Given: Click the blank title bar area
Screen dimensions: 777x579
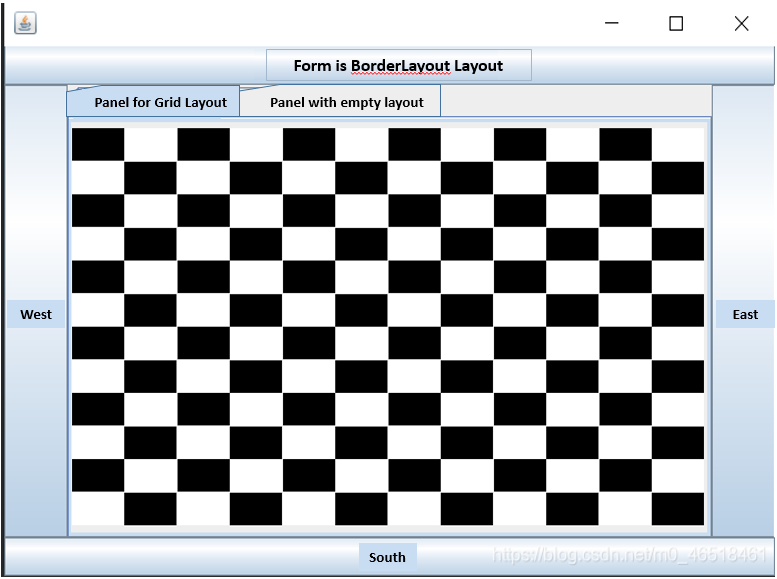Looking at the screenshot, I should [300, 23].
